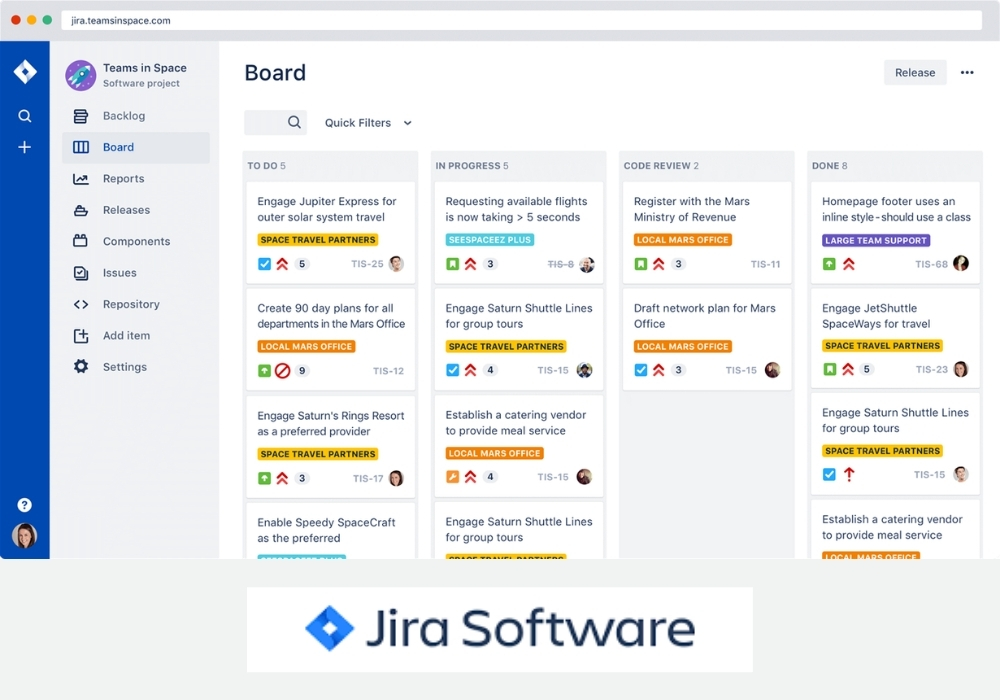Click red up-arrow priority on Done Saturn Shuttle card
Image resolution: width=1000 pixels, height=700 pixels.
coord(849,474)
